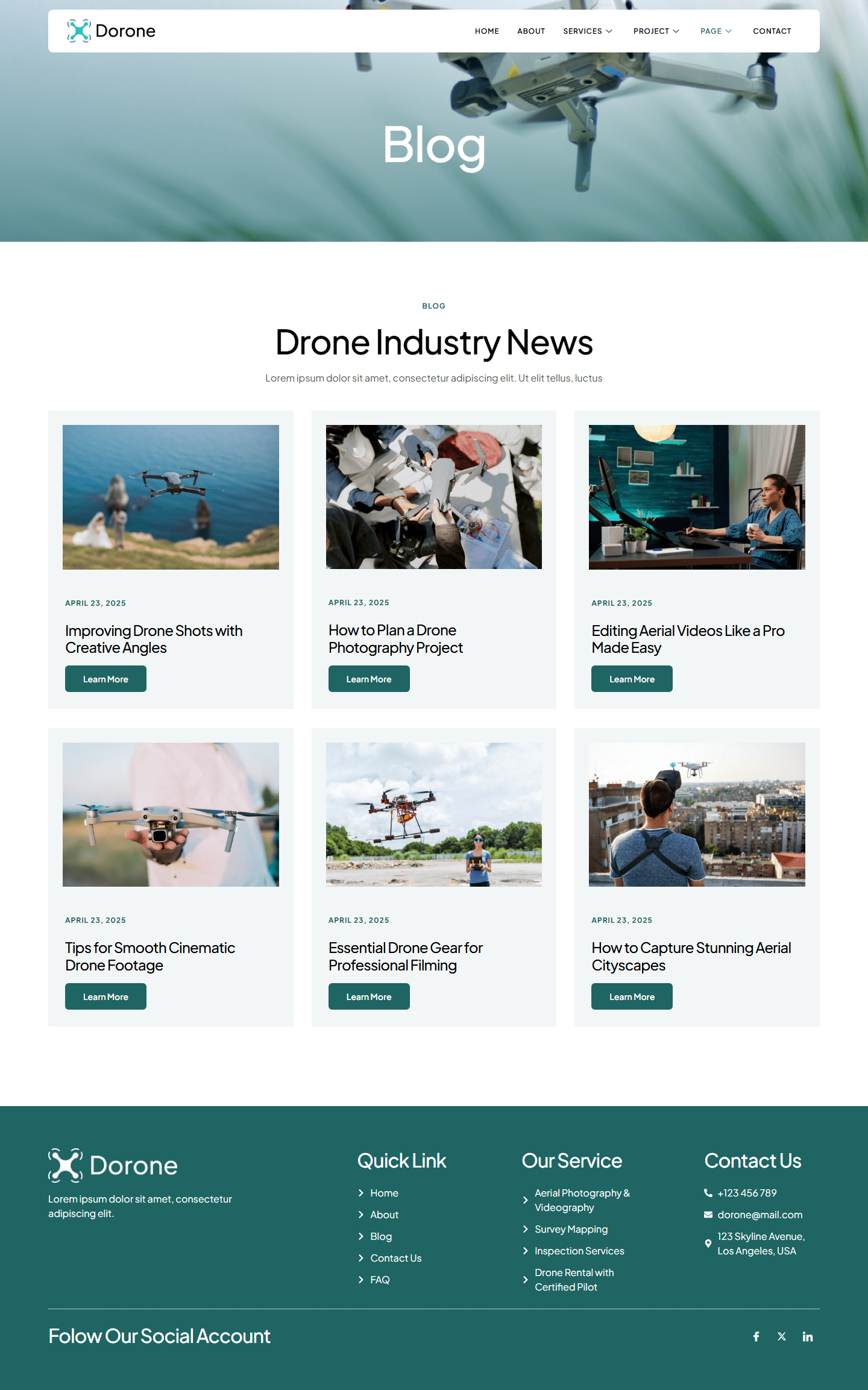Click the About link in Quick Link

point(384,1215)
